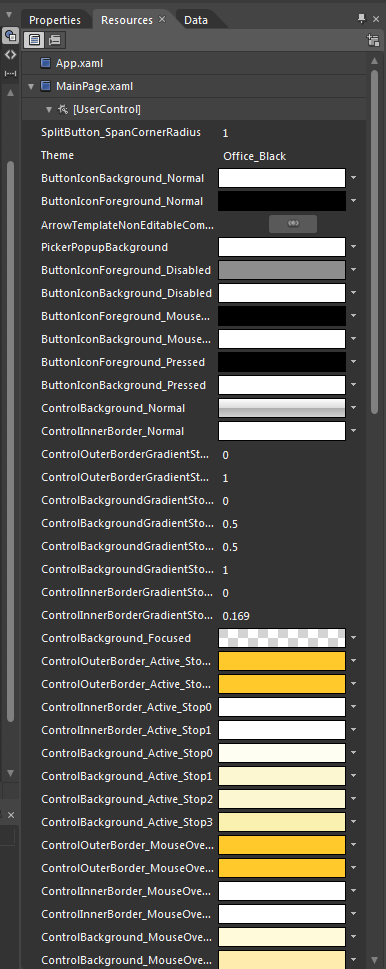Screen dimensions: 386x969
Task: Switch to the Properties tab
Action: (55, 20)
